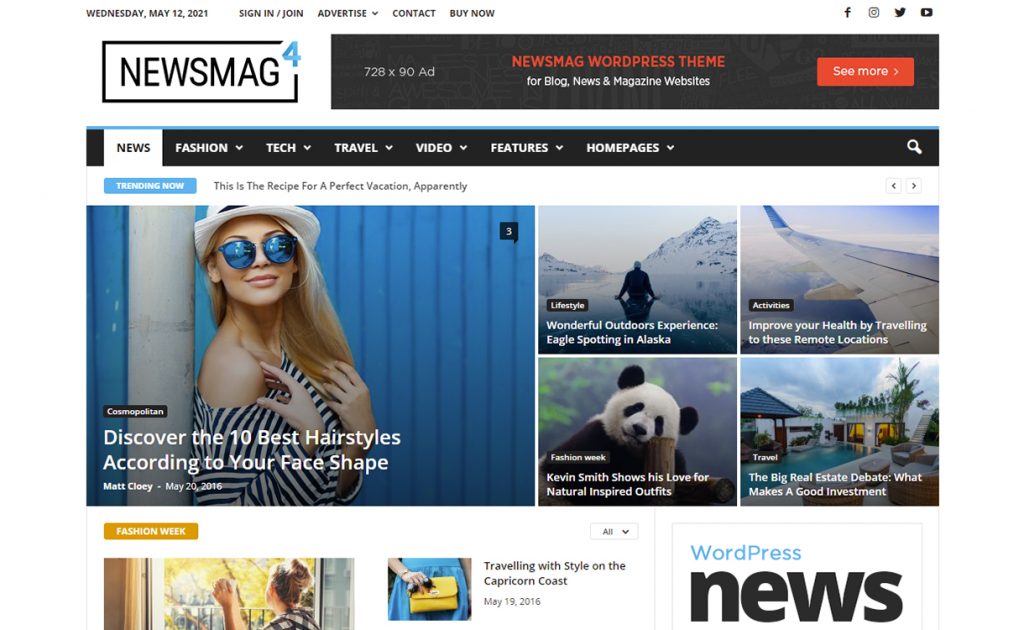
Task: Click the previous arrow in Trending Now
Action: [894, 185]
